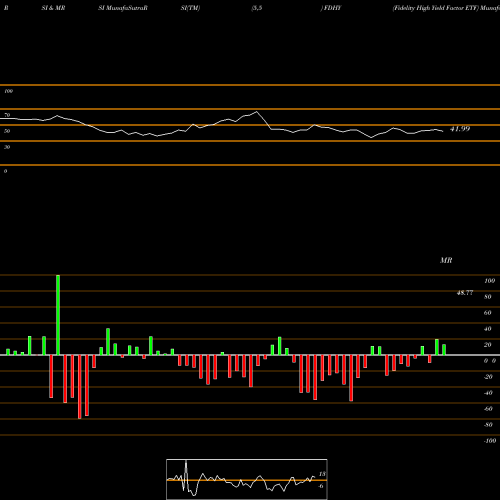500x500 pixels.
Task: Click the RSI line peak near 70
Action: pos(256,112)
